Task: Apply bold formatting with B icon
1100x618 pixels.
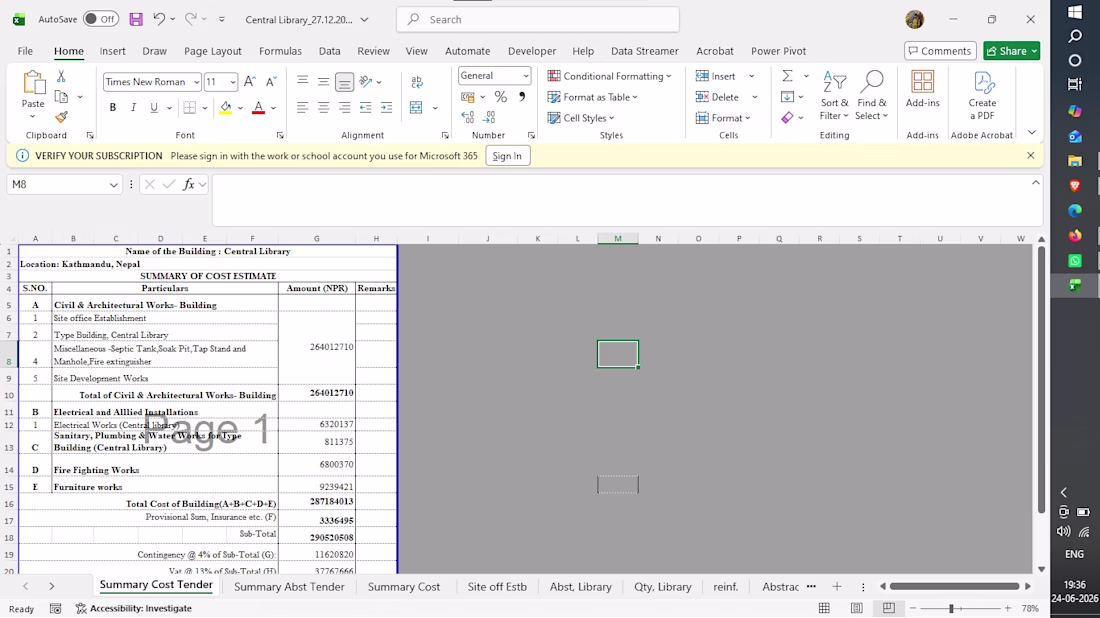Action: click(x=112, y=107)
